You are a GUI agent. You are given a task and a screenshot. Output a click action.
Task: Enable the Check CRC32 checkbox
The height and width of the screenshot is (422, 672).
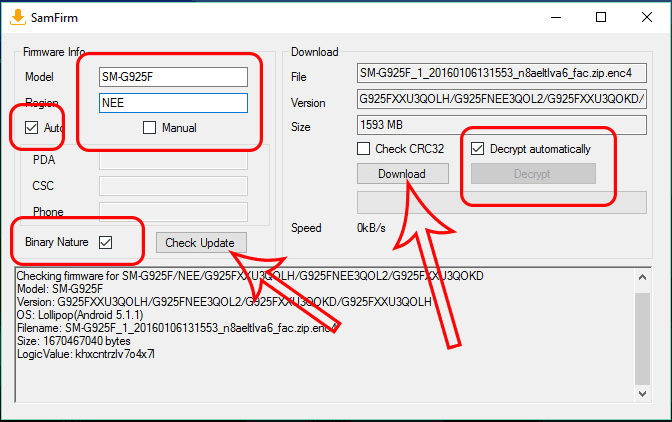(x=363, y=149)
